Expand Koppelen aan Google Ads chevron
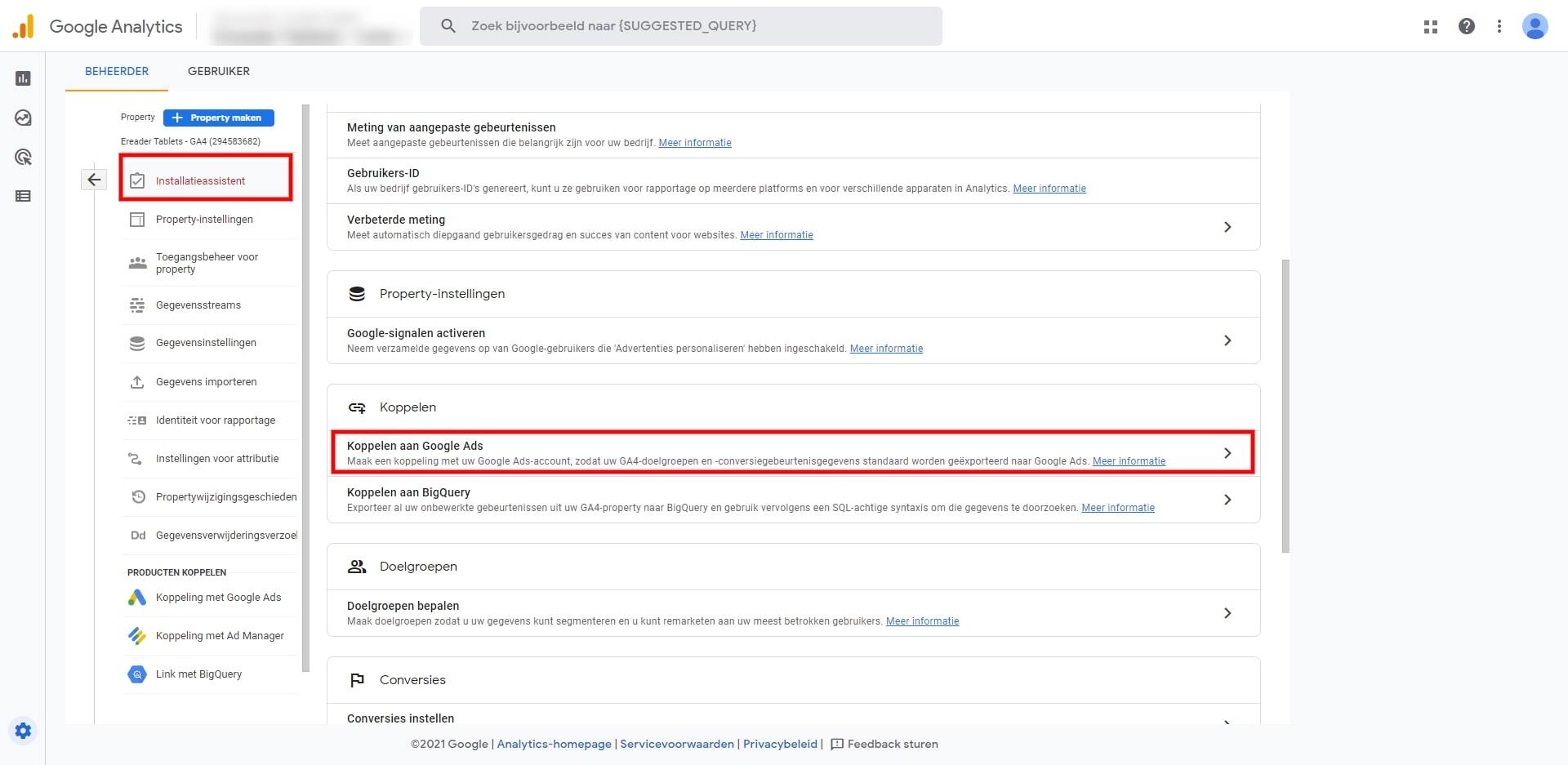The height and width of the screenshot is (765, 1568). point(1227,453)
